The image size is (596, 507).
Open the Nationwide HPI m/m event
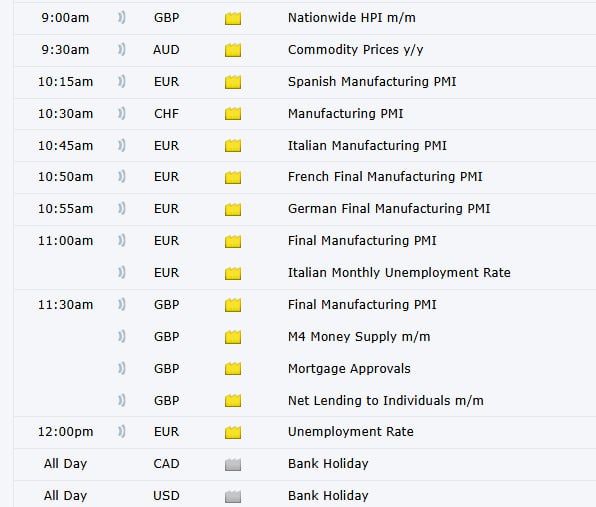[352, 18]
